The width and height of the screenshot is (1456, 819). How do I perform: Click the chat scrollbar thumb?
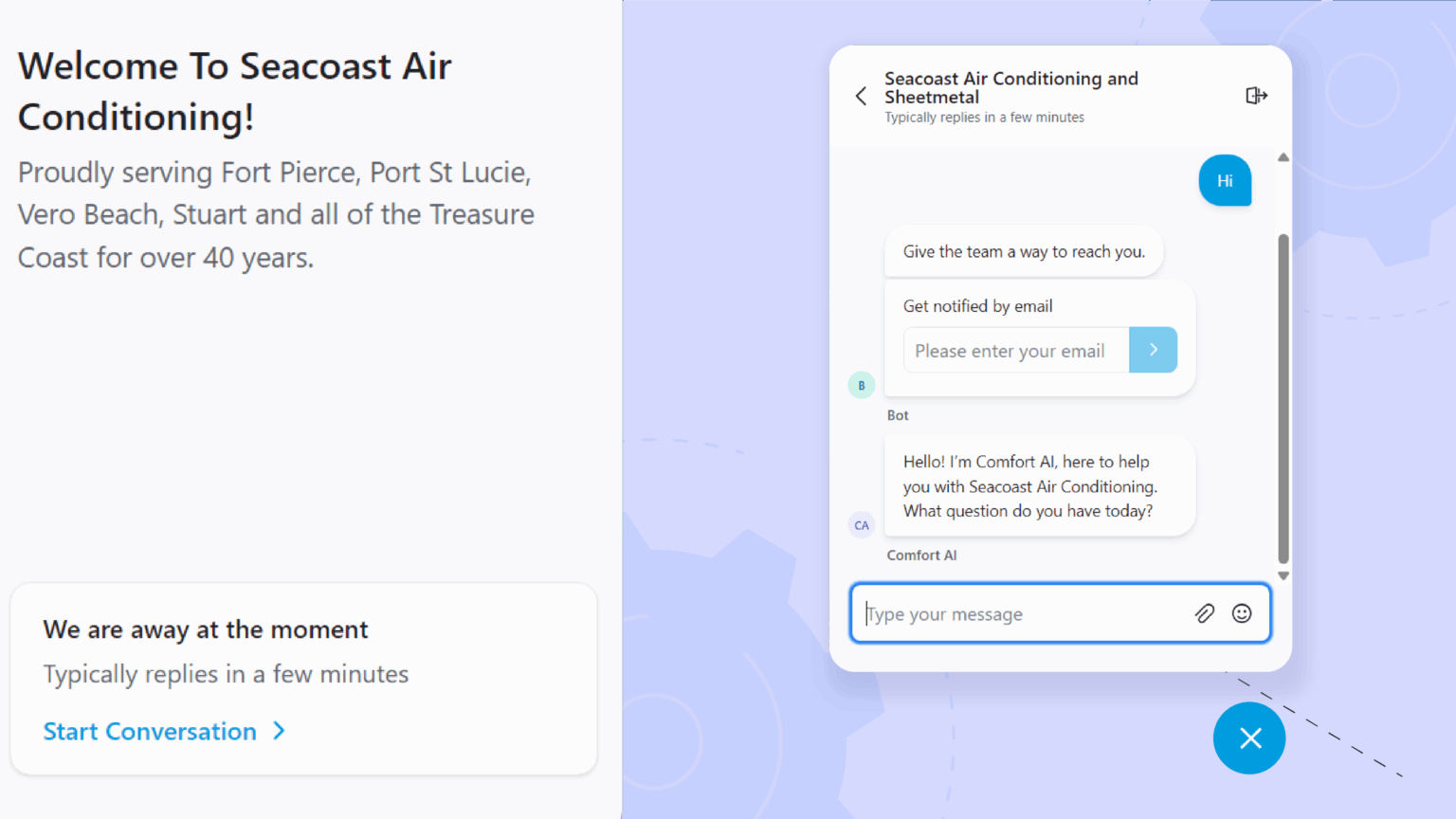[1283, 398]
